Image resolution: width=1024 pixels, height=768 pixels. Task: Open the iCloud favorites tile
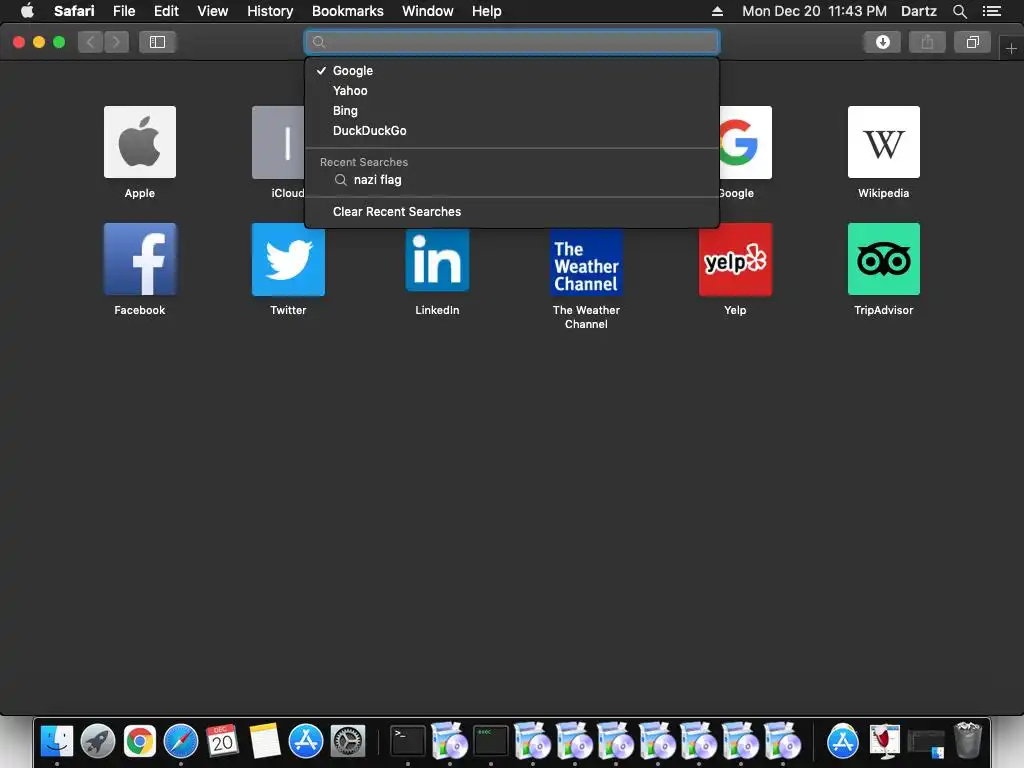pos(279,142)
